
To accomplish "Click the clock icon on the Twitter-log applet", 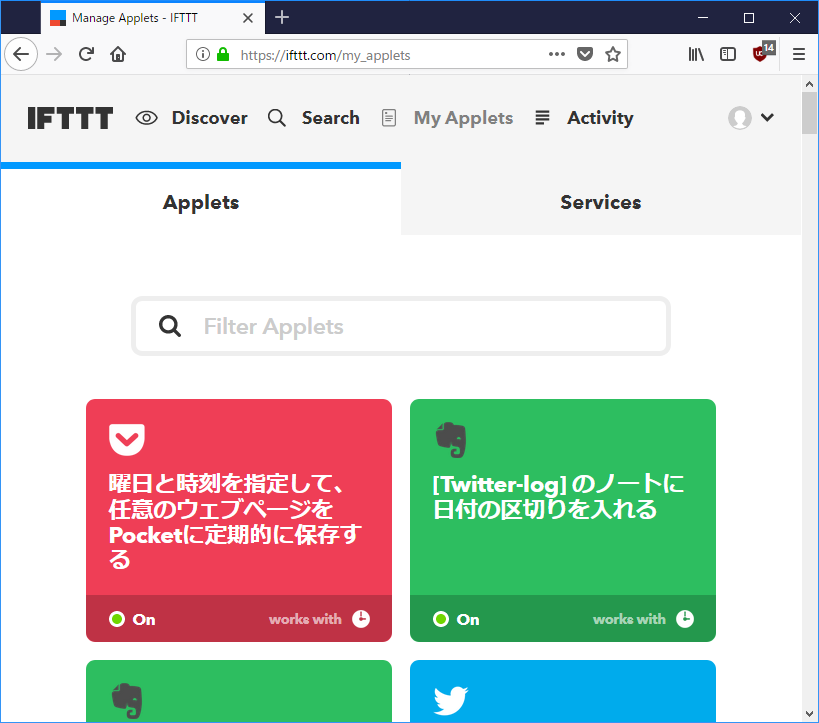I will 685,619.
